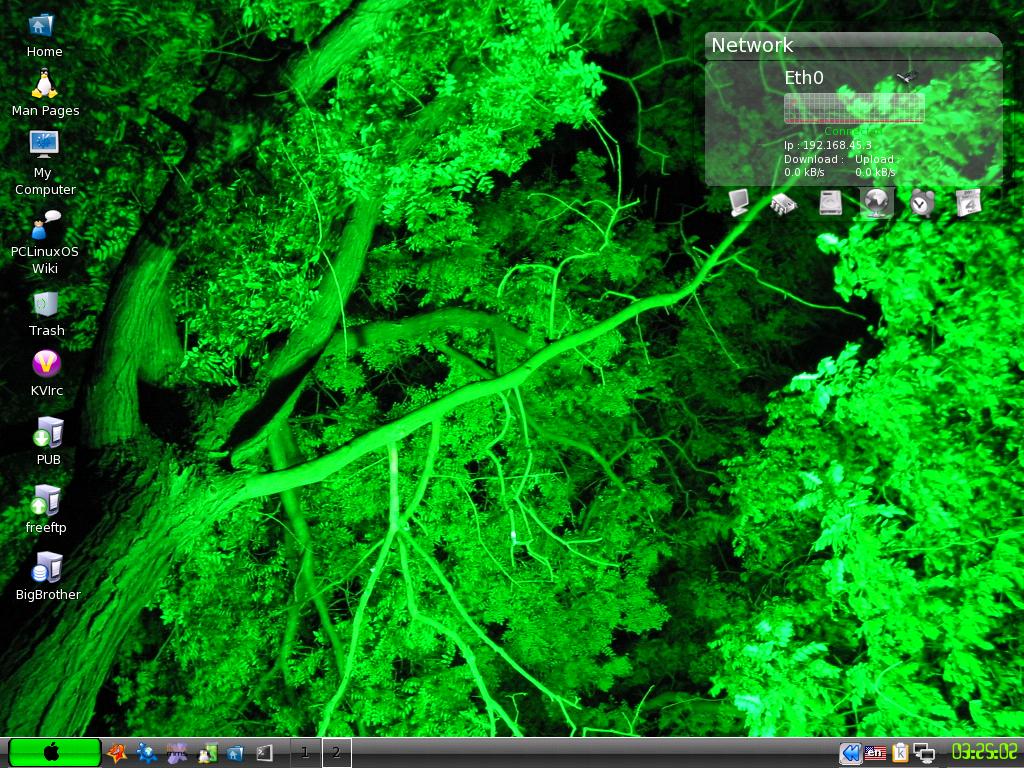The width and height of the screenshot is (1024, 768).
Task: Switch to virtual desktop 1
Action: coord(305,753)
